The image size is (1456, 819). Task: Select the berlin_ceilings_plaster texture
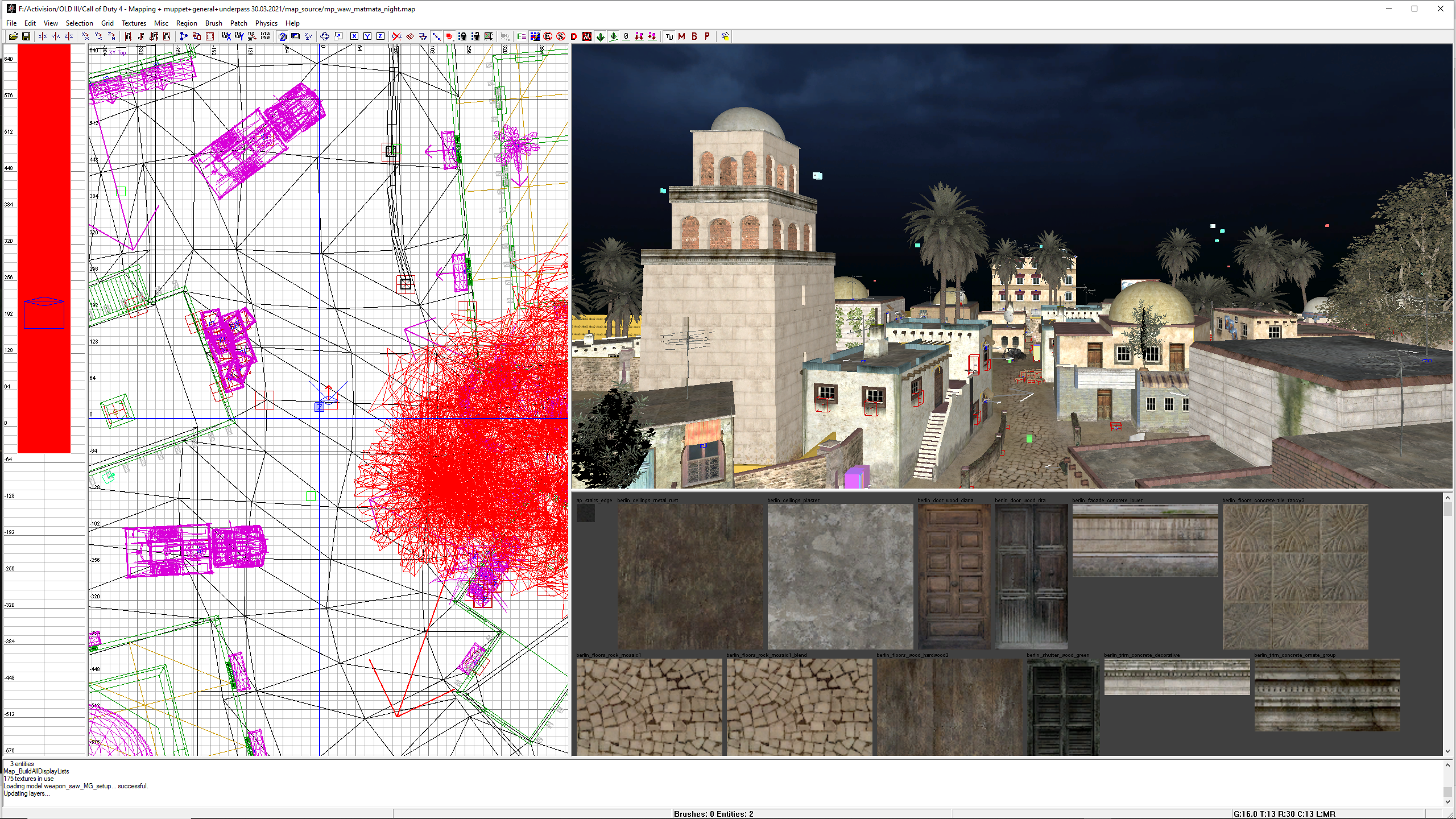840,576
